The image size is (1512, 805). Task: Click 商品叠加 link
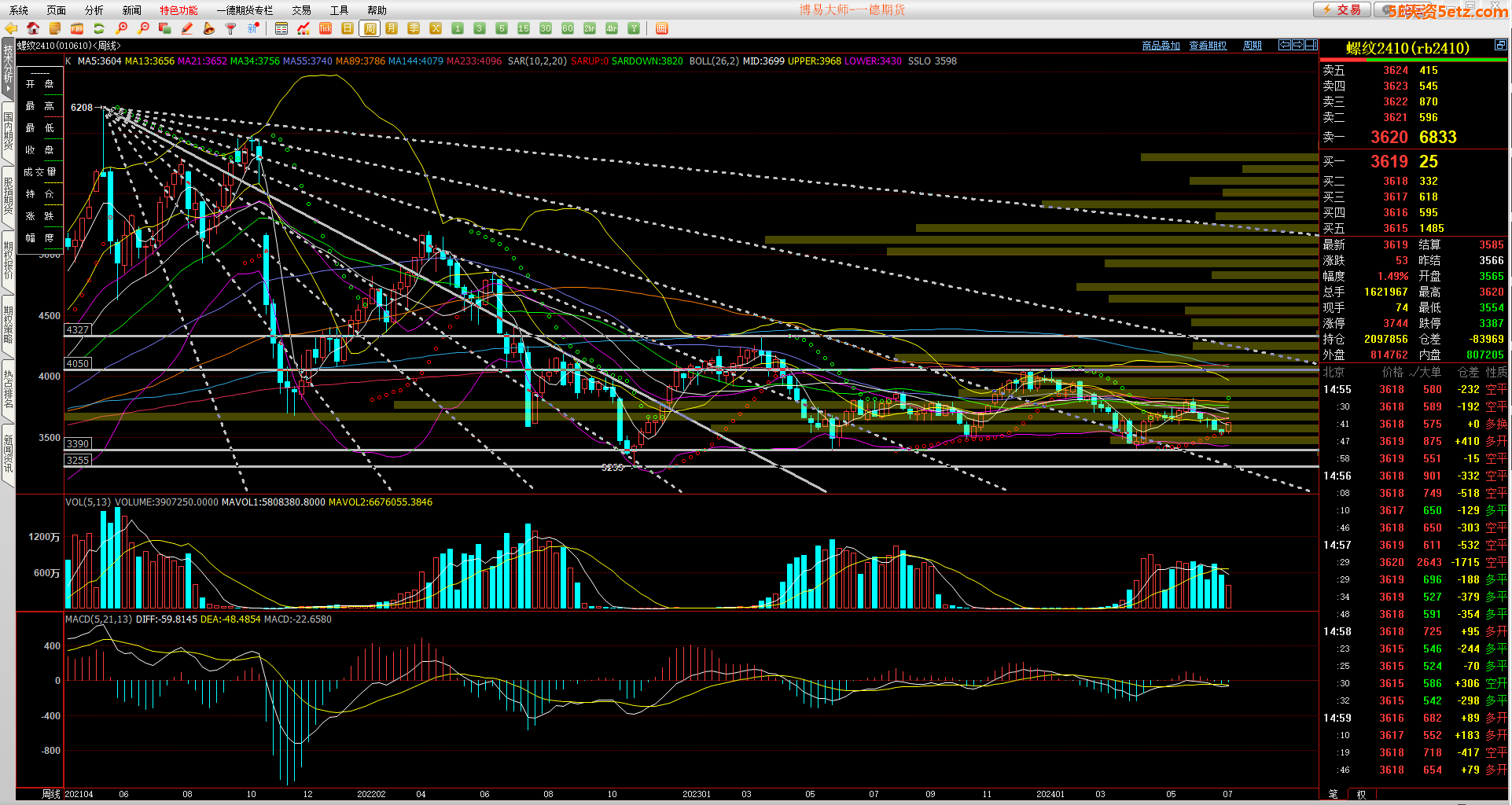coord(1161,46)
